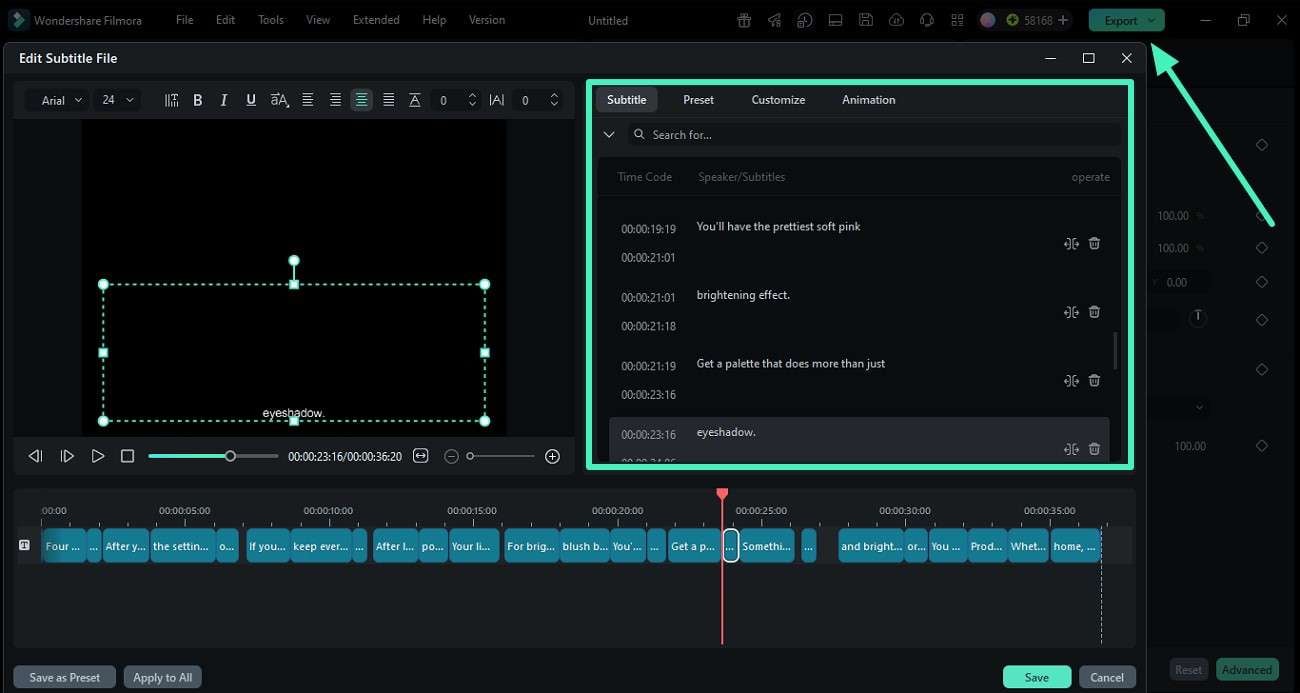Align subtitle text right
The height and width of the screenshot is (693, 1300).
[335, 100]
